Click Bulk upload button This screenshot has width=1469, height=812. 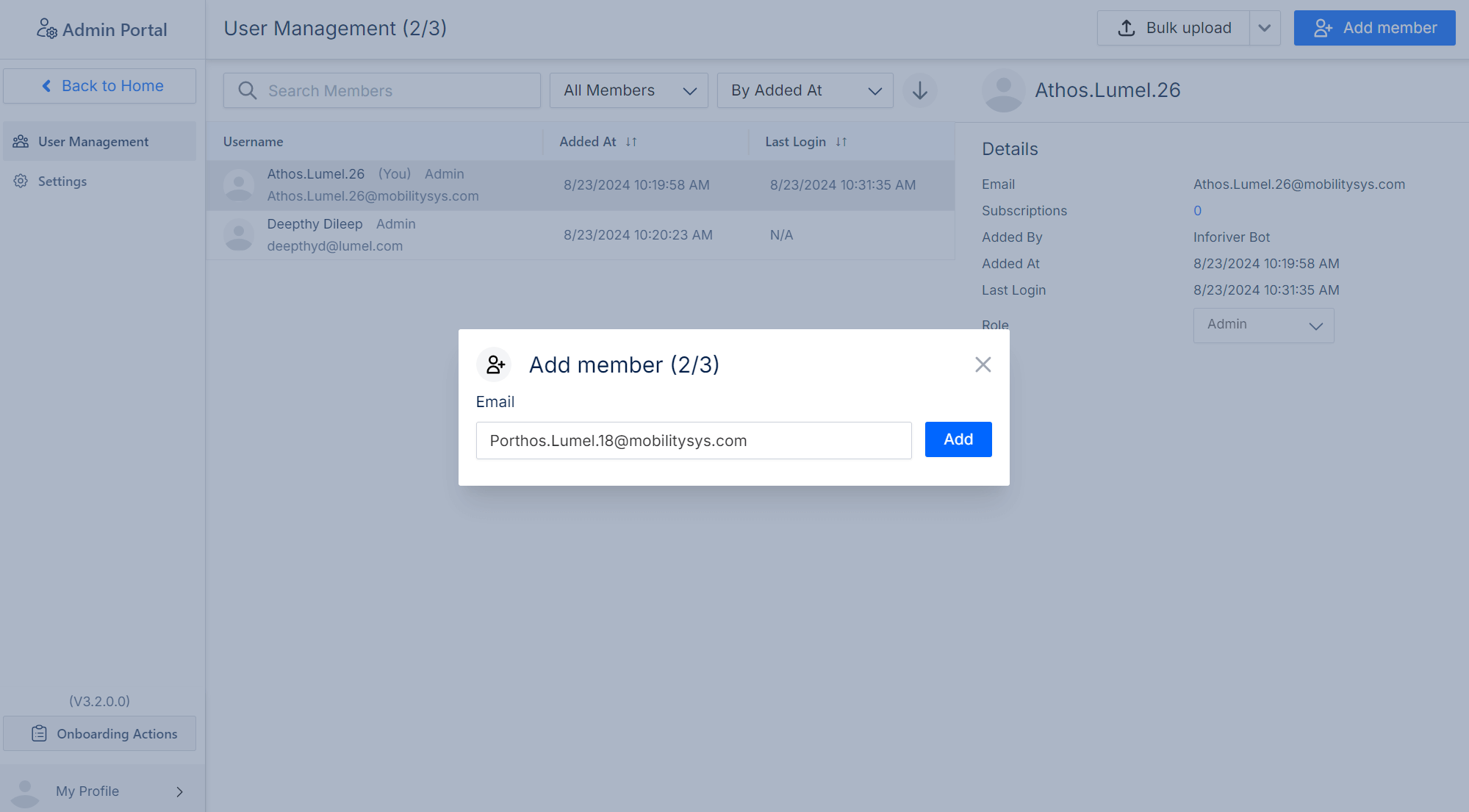(x=1174, y=28)
